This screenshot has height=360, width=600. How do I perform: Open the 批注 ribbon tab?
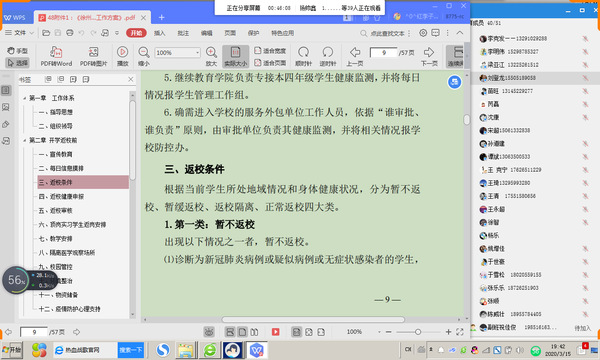(x=183, y=33)
